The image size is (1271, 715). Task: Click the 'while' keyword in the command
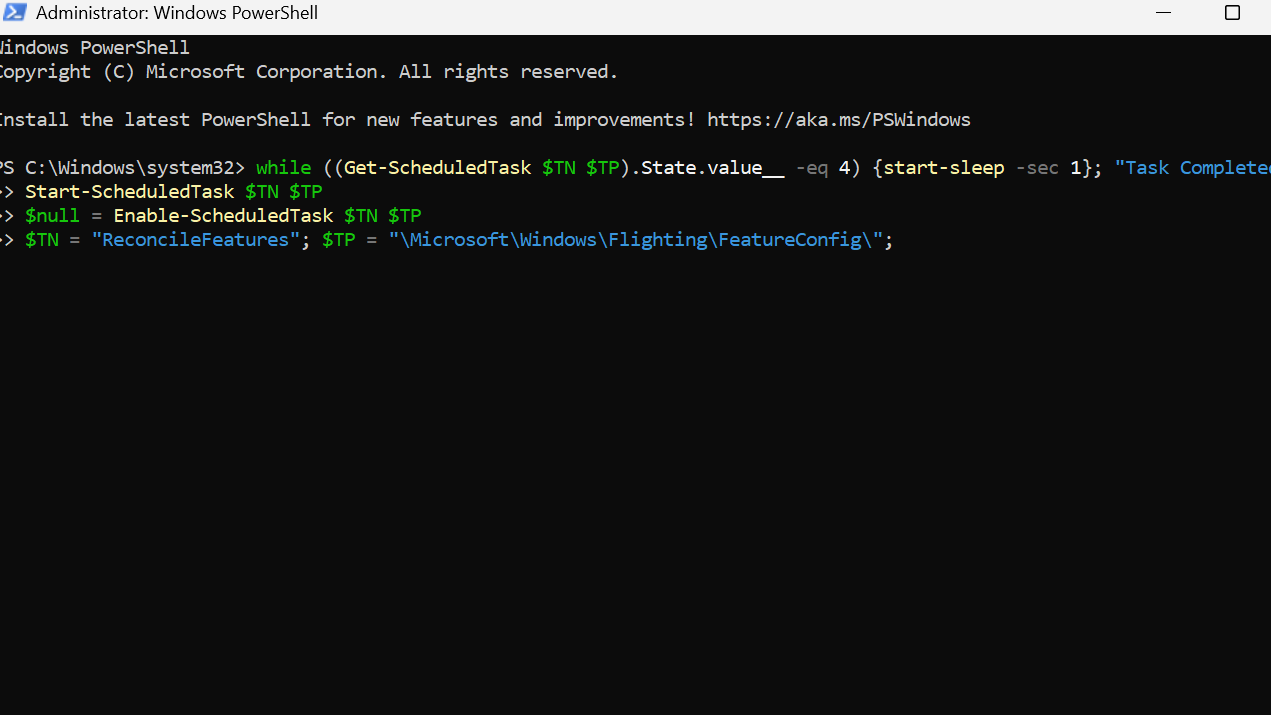point(283,168)
